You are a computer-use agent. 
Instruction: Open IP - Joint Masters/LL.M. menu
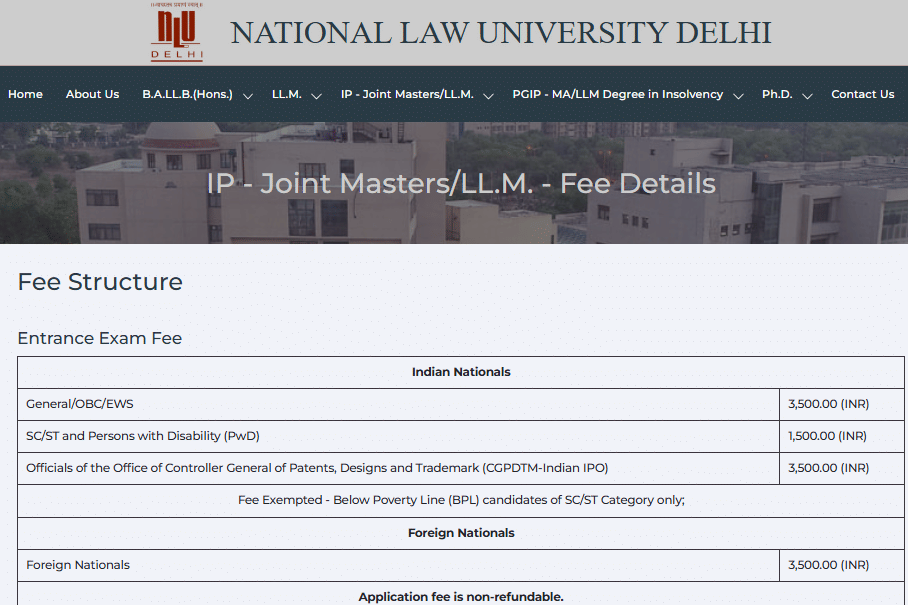pos(407,94)
